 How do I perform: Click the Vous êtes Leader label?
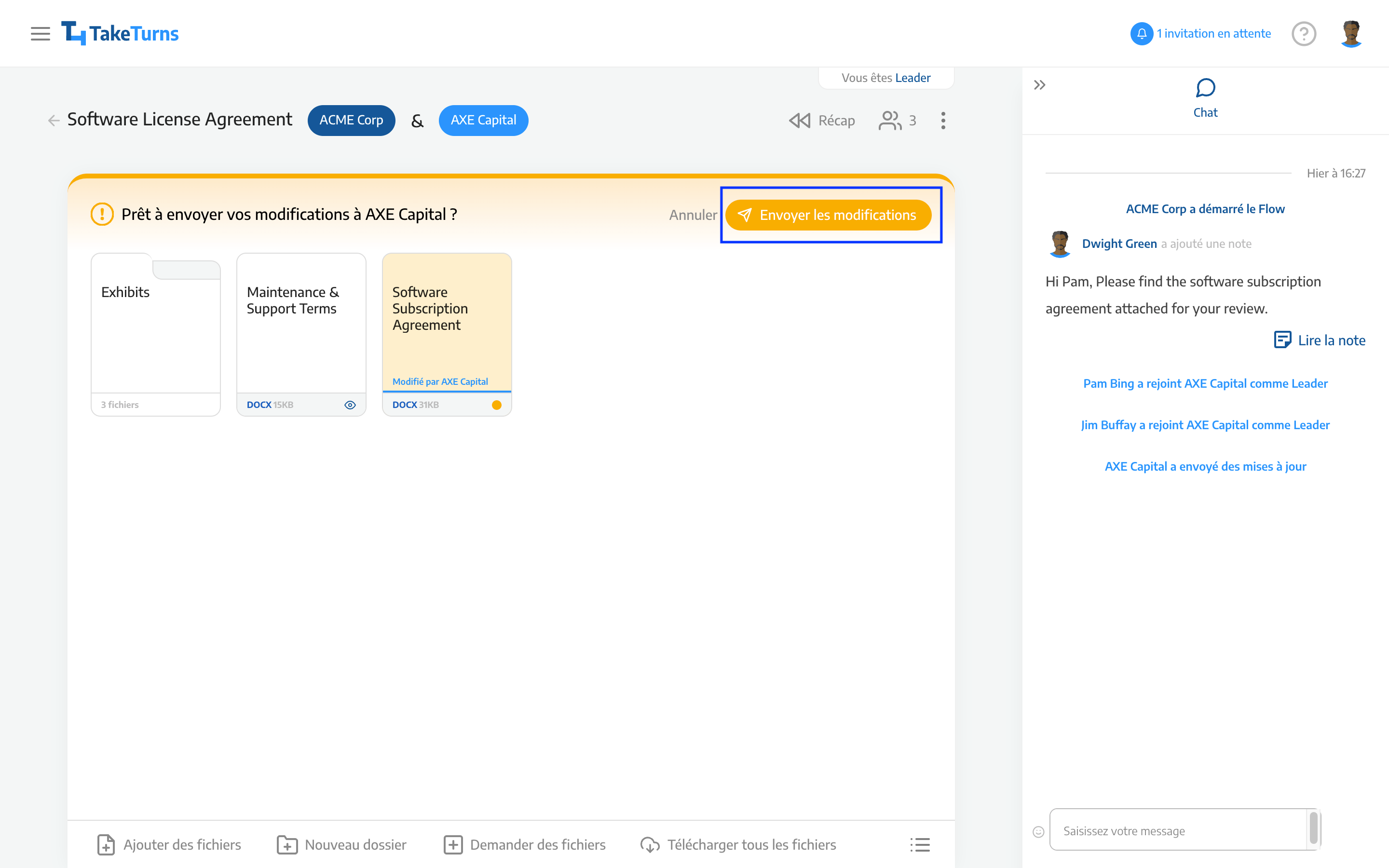pyautogui.click(x=885, y=78)
